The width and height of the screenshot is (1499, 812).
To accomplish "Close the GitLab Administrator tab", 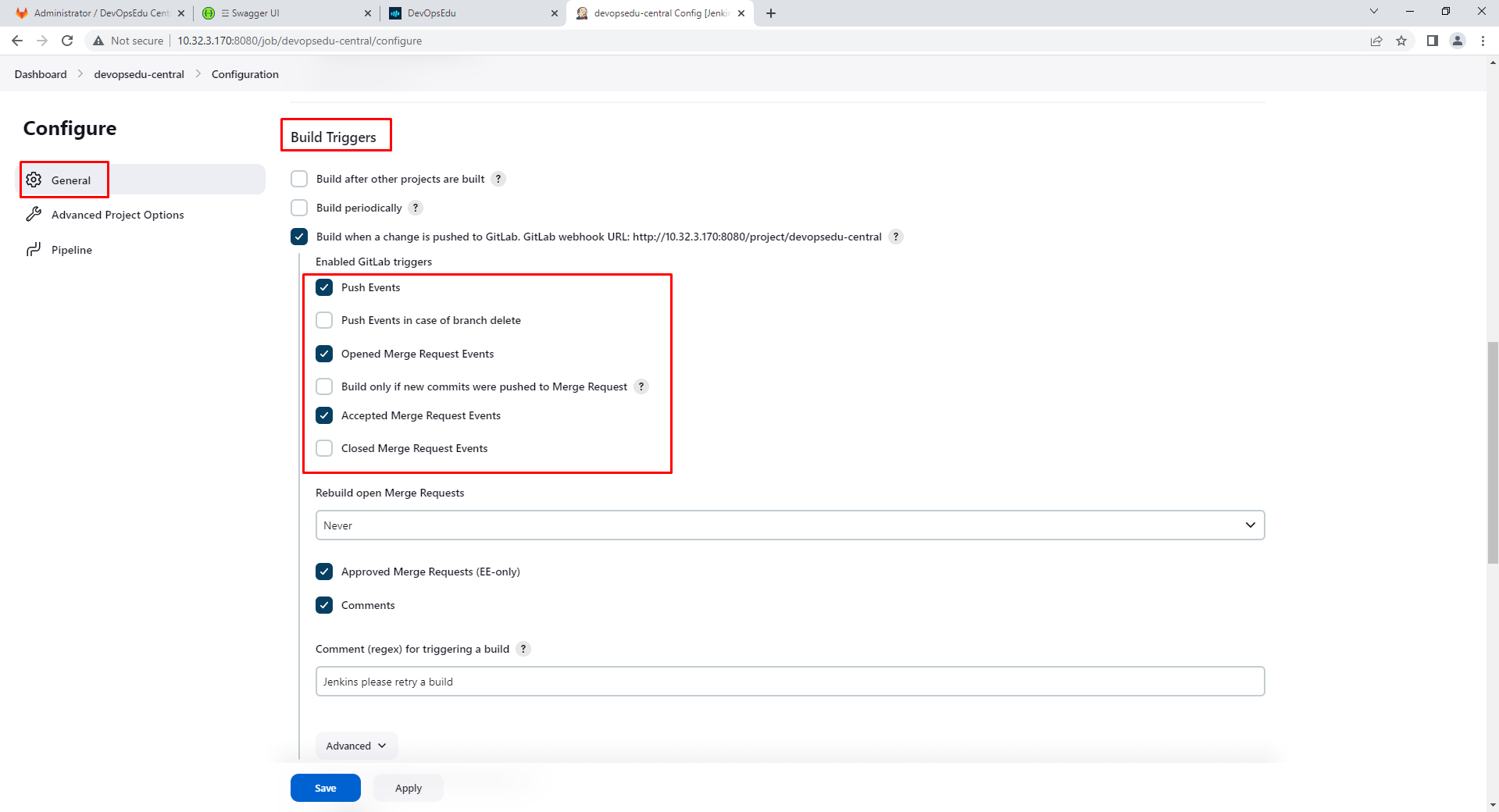I will pos(181,13).
